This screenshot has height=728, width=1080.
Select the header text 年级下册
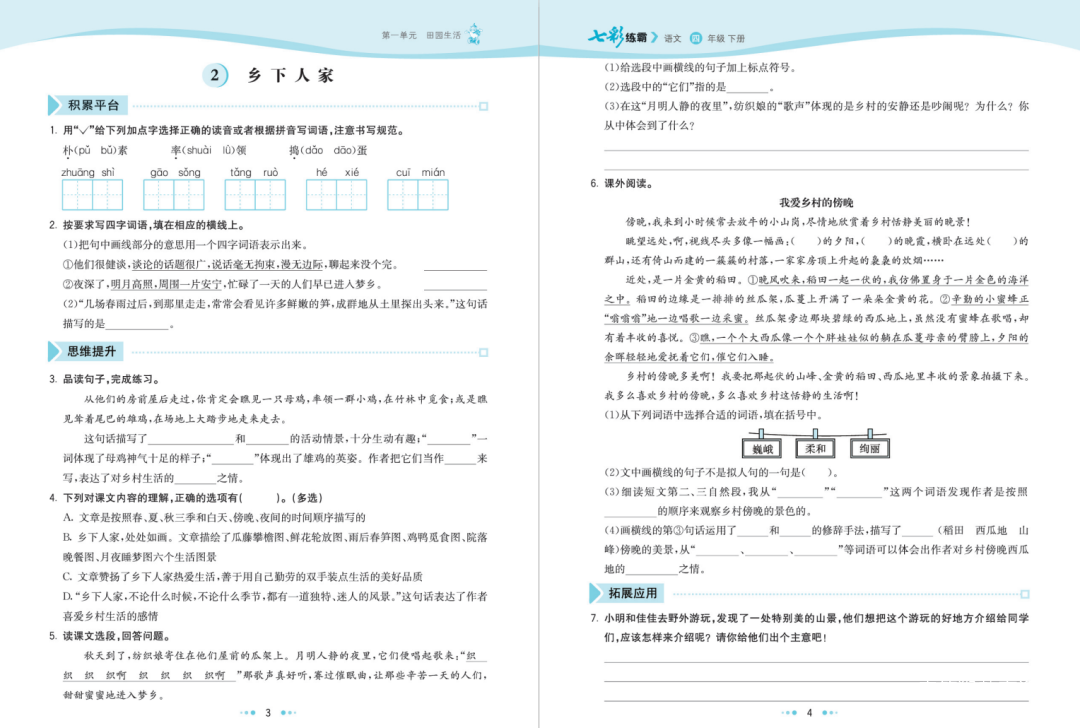pyautogui.click(x=726, y=39)
